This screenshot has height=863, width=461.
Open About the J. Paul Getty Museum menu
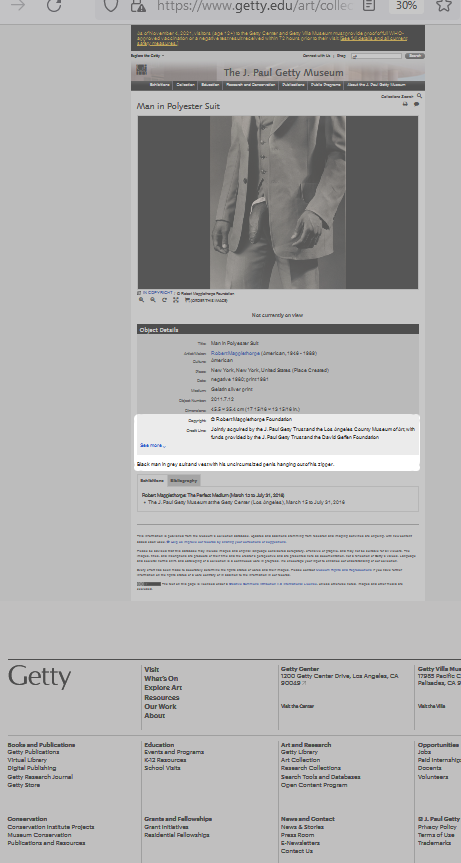click(376, 85)
